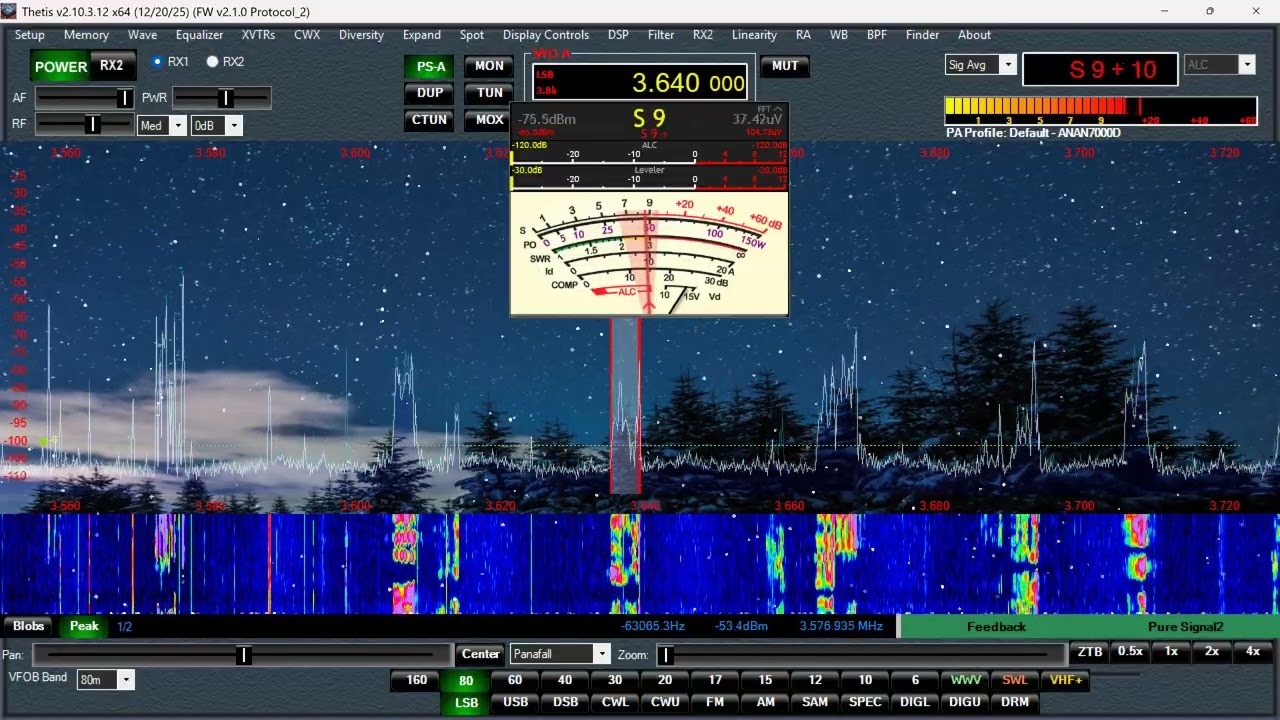Open the Filter menu
This screenshot has width=1280, height=720.
pyautogui.click(x=661, y=34)
